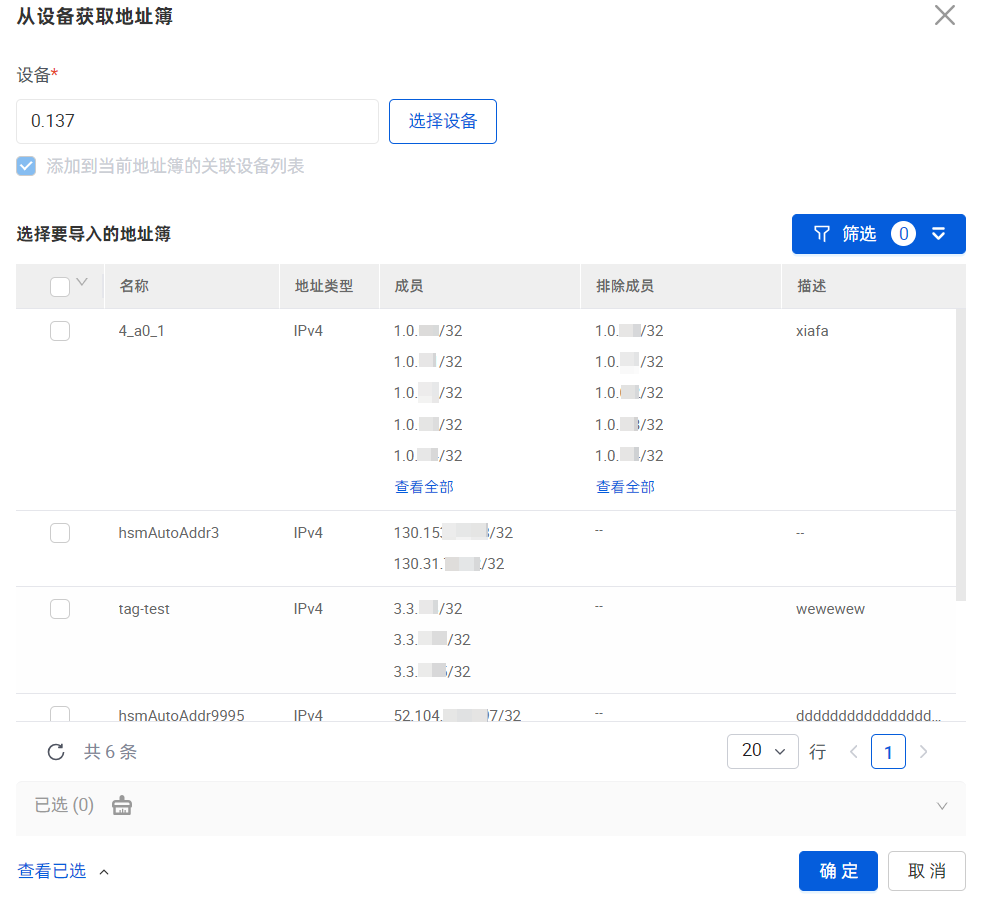Click the funnel filter icon
Viewport: 984px width, 898px height.
point(822,234)
